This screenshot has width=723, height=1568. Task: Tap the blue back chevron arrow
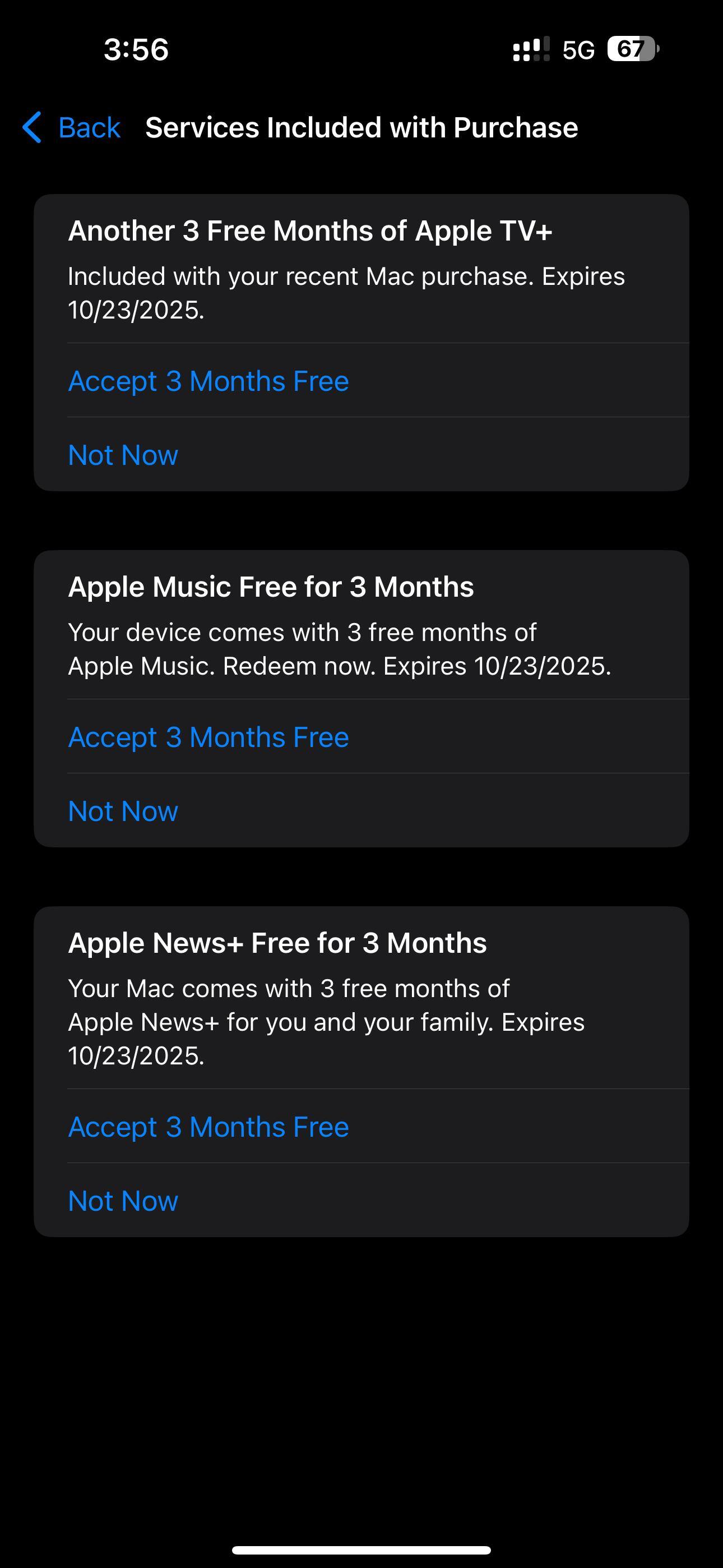[x=31, y=127]
